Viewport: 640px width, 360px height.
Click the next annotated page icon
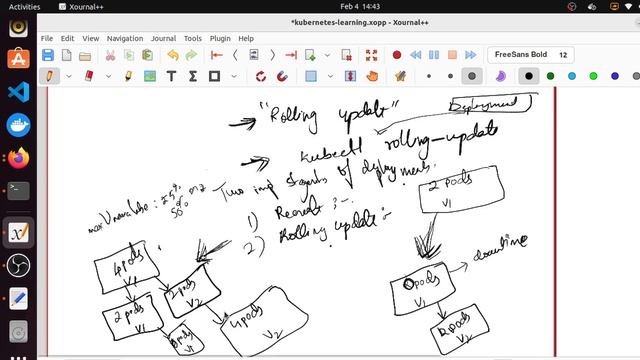click(x=254, y=55)
